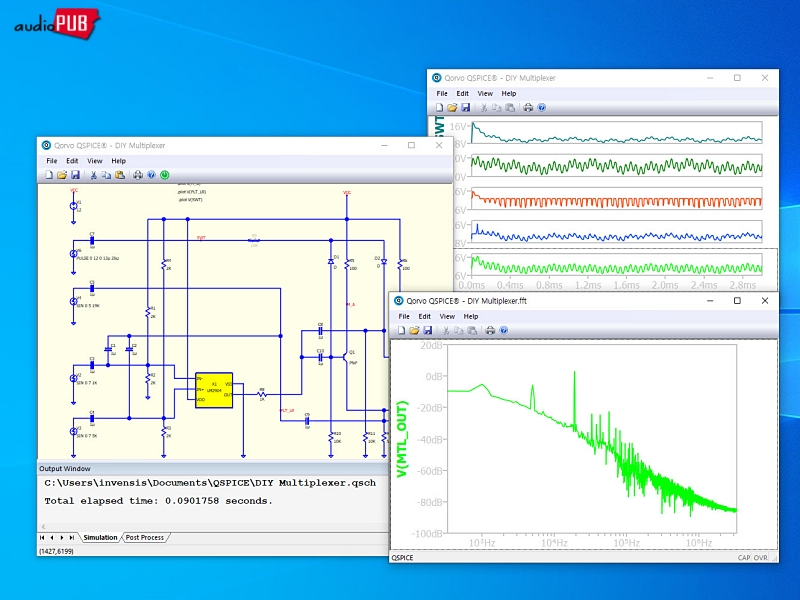Open File menu in schematic window

click(52, 161)
